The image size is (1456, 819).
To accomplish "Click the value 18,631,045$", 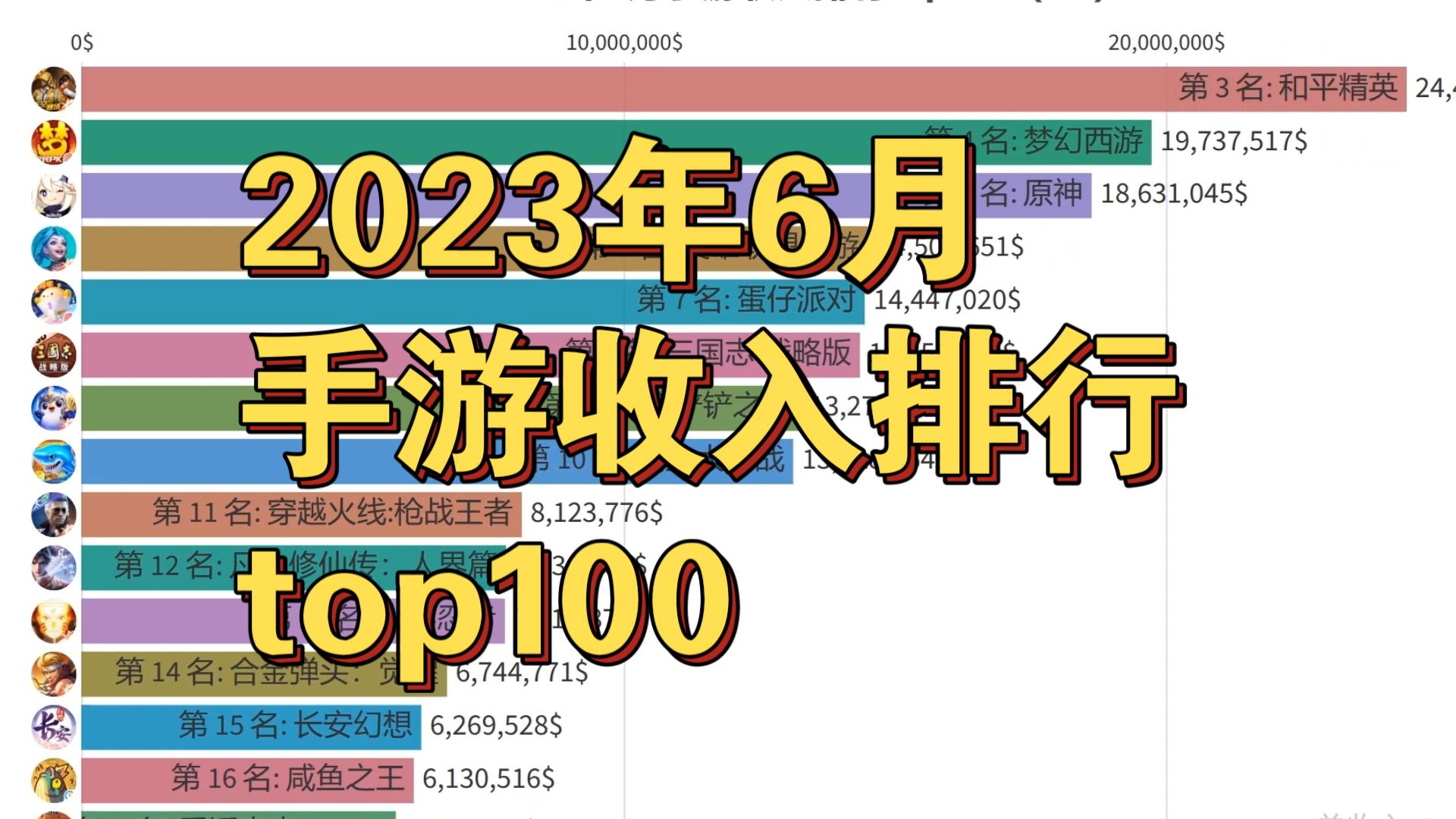I will pyautogui.click(x=1174, y=194).
